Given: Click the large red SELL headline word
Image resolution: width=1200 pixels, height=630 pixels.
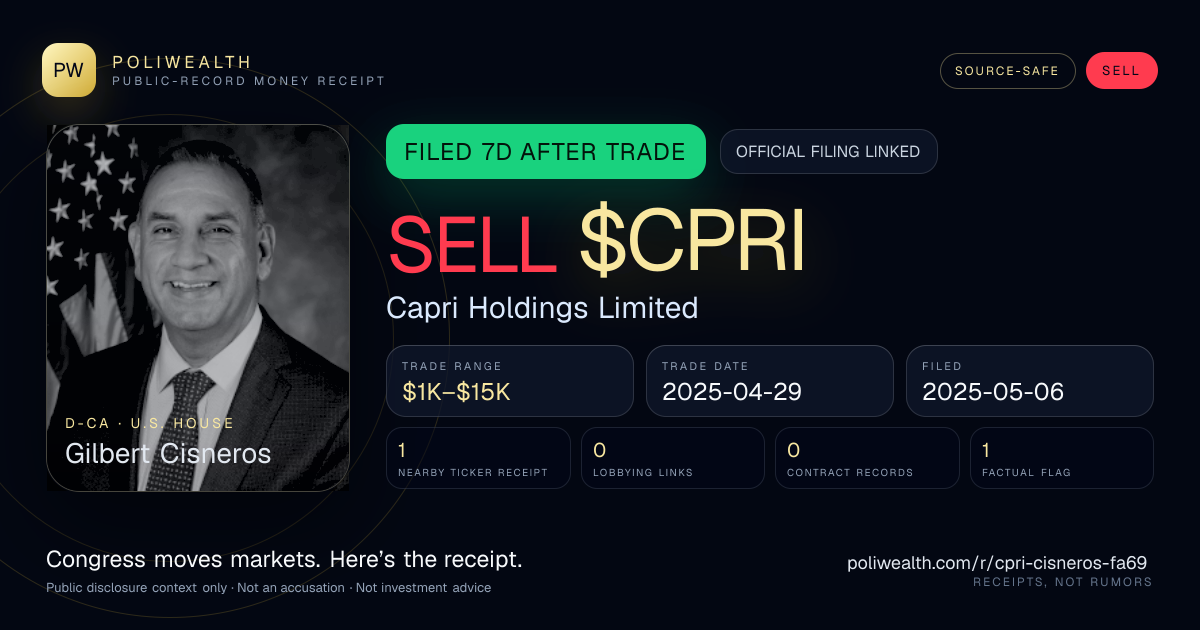Looking at the screenshot, I should [x=472, y=243].
